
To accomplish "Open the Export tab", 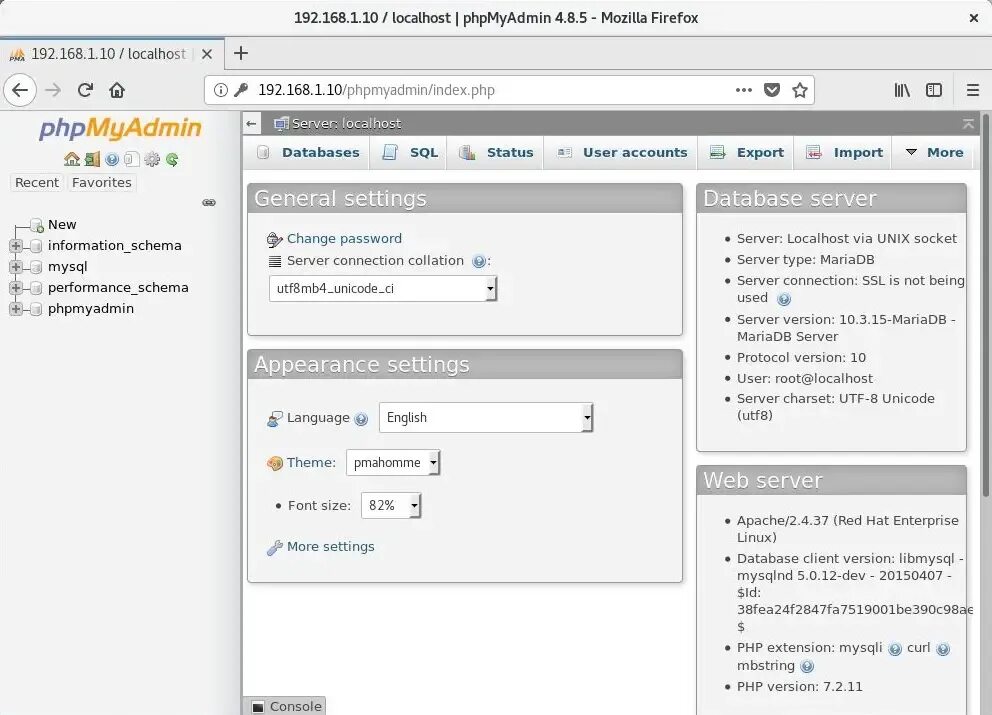I will (x=747, y=152).
